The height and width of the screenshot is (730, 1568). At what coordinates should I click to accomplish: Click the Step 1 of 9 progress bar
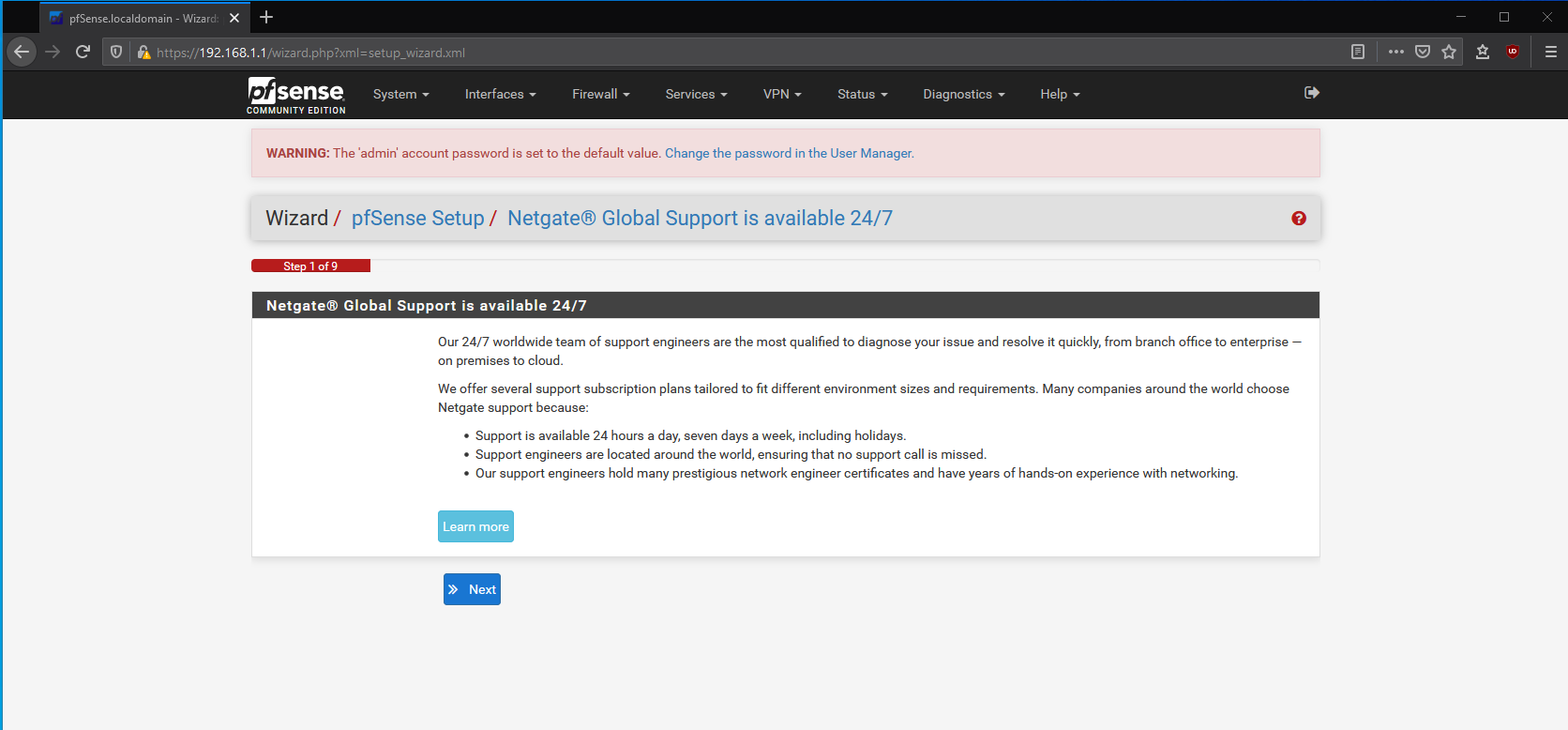tap(310, 266)
